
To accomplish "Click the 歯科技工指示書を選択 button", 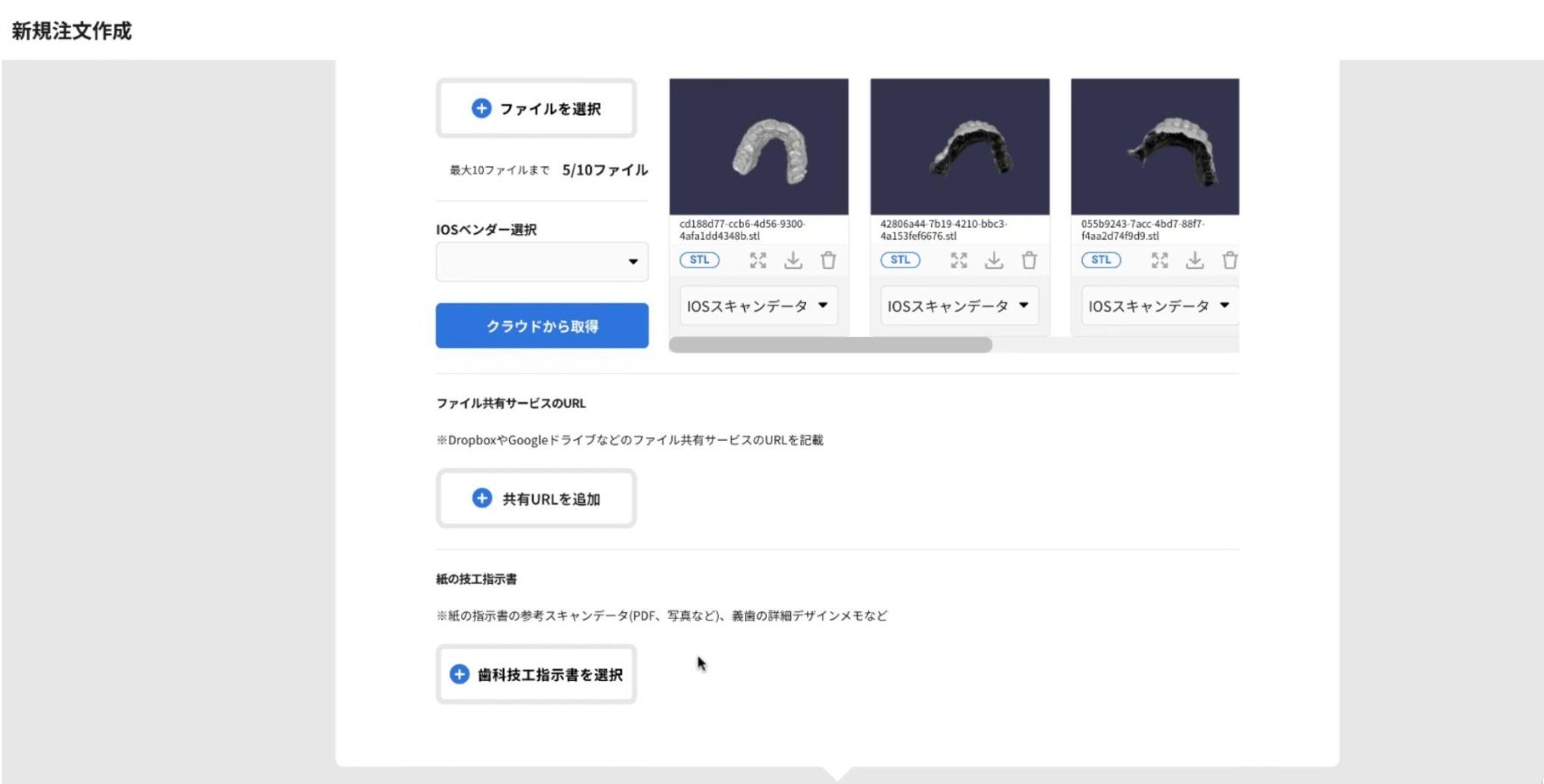I will click(536, 674).
